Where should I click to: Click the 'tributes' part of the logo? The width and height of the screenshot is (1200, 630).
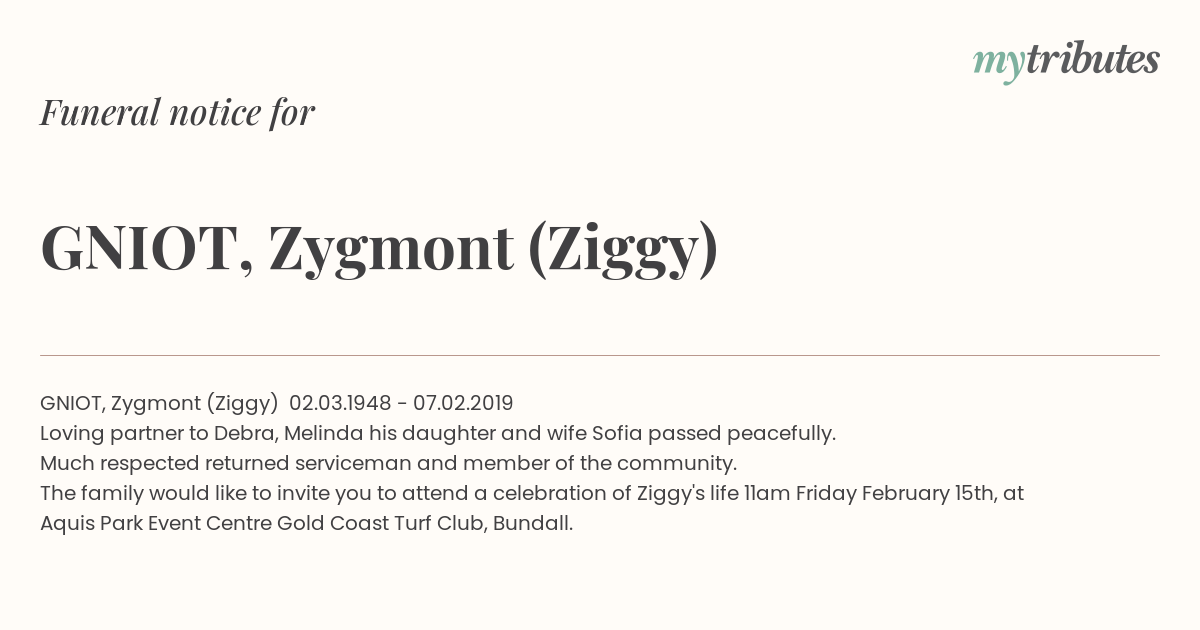pos(1092,59)
